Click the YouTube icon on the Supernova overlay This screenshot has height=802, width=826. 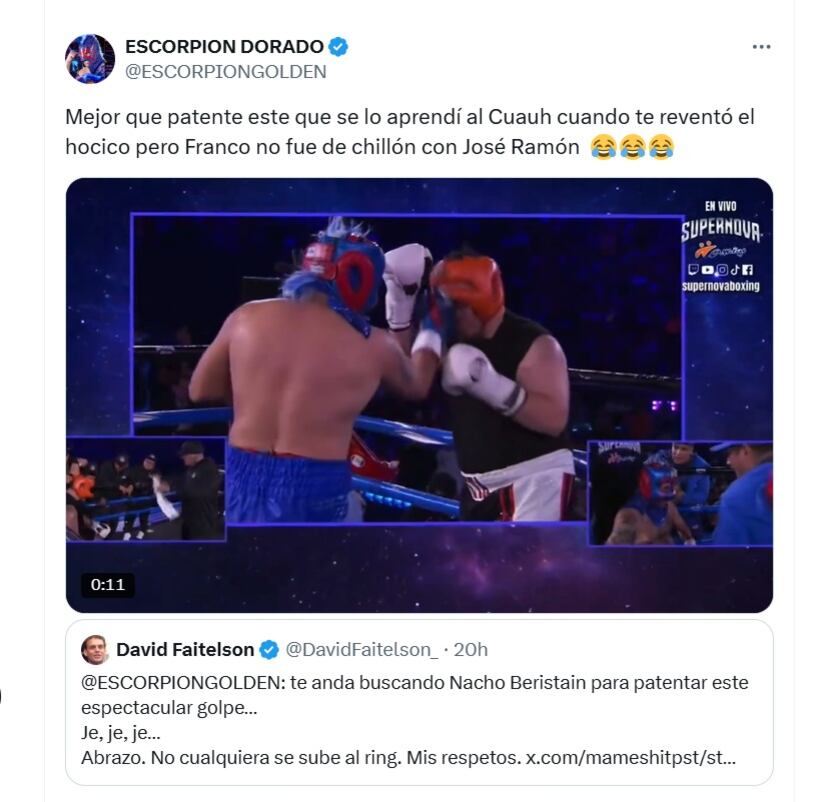(707, 270)
